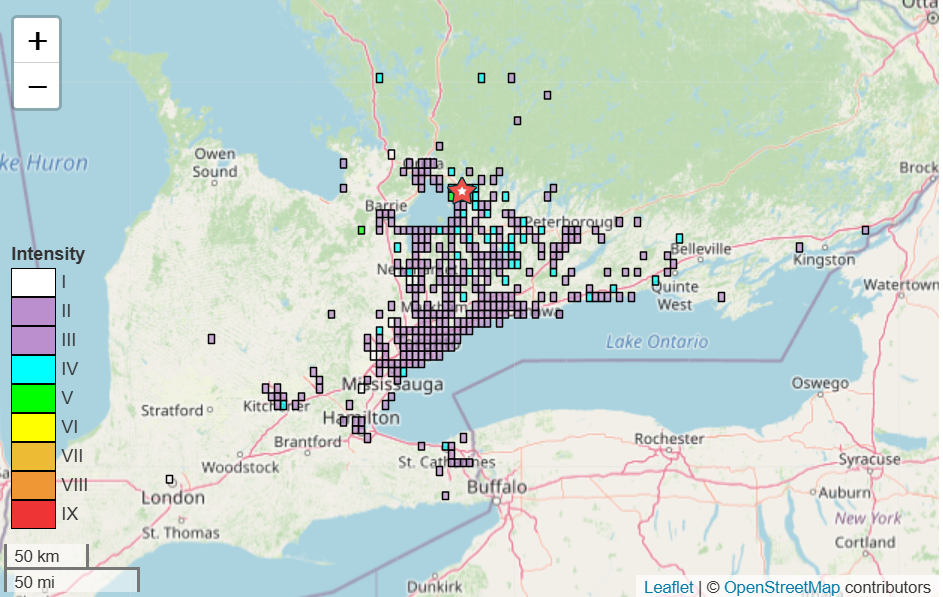
Task: Select the orange intensity VIII legend swatch
Action: coord(33,485)
